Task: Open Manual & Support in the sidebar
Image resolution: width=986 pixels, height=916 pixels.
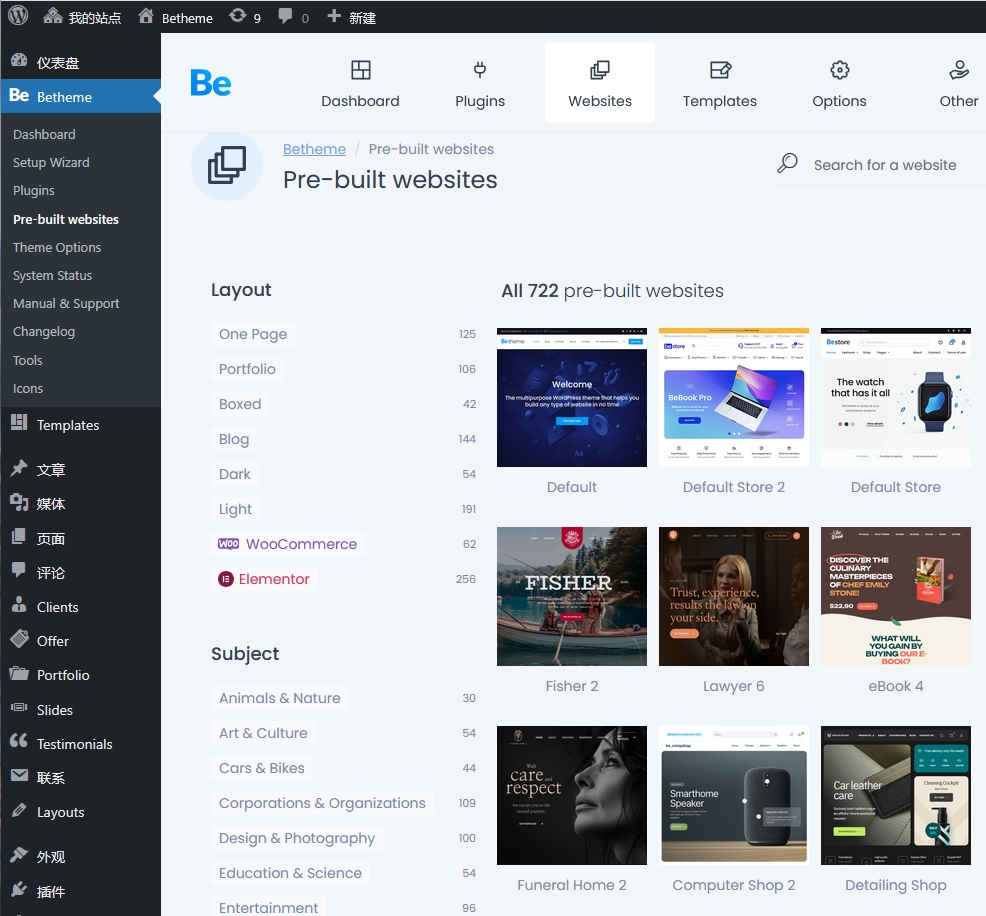Action: coord(66,303)
